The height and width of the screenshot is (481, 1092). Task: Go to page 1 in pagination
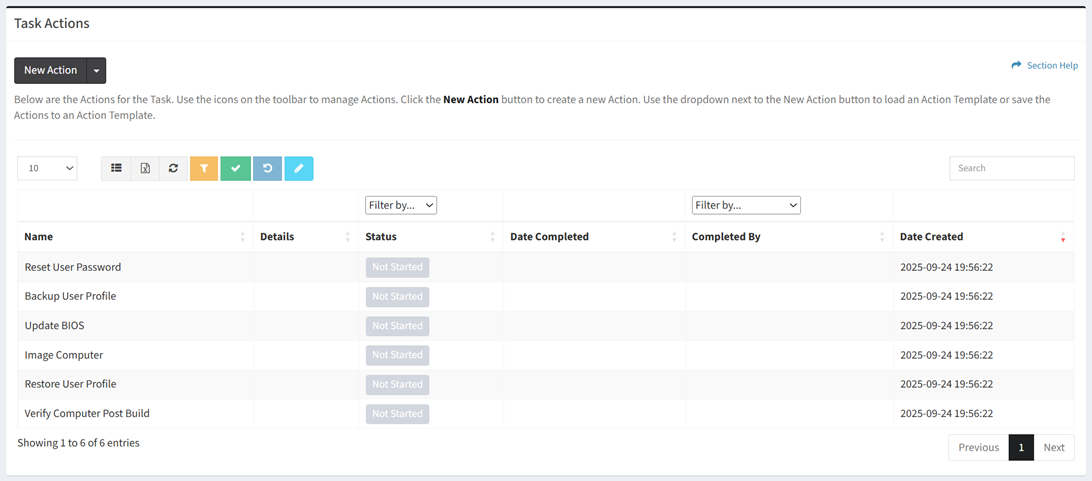tap(1021, 447)
